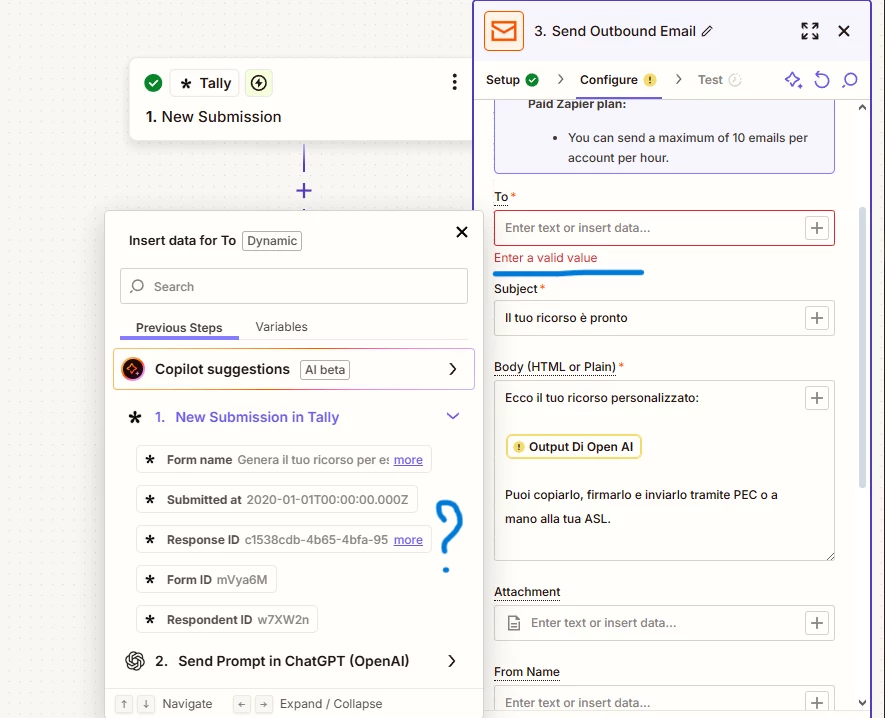Insert data into Subject field with plus button
The width and height of the screenshot is (885, 718).
pos(817,318)
